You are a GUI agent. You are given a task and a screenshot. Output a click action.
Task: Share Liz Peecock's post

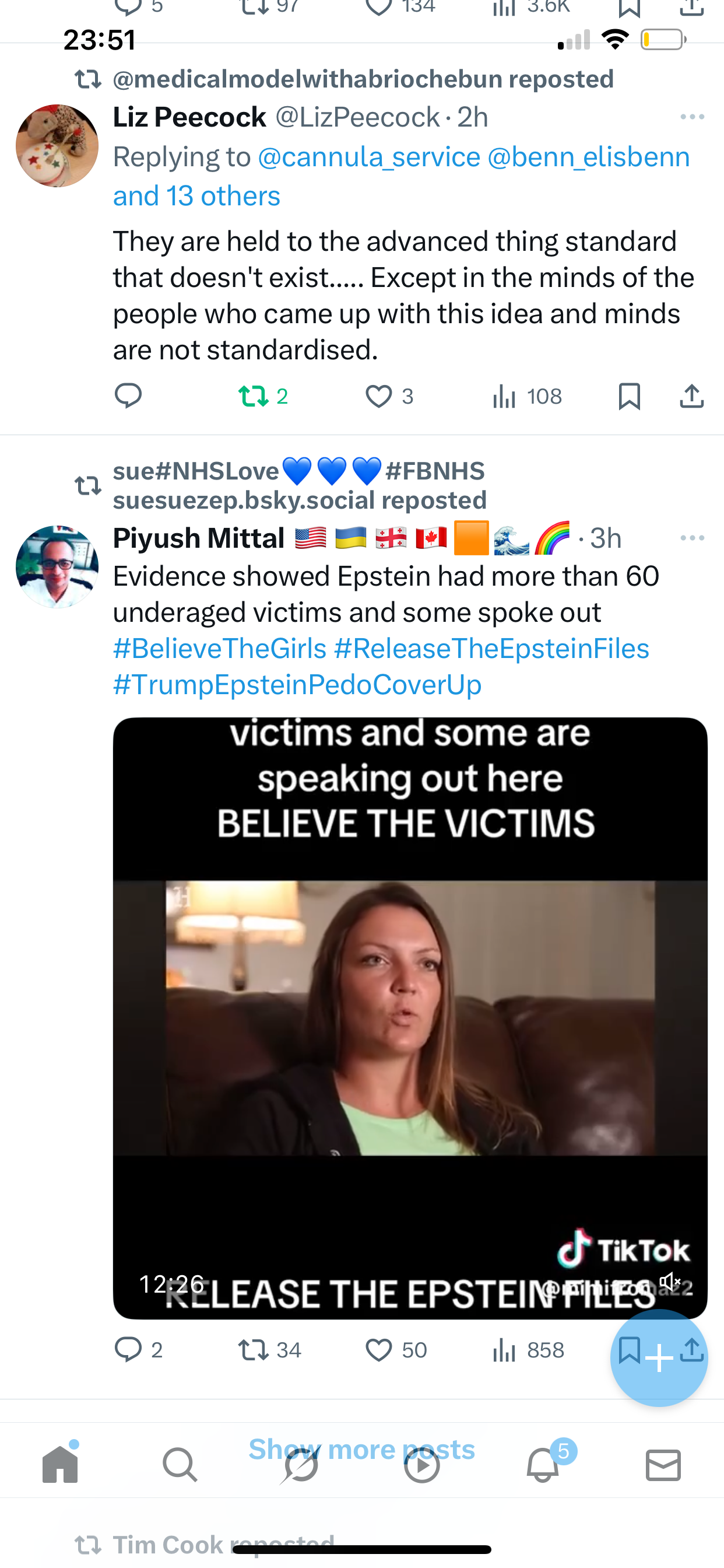click(x=692, y=396)
